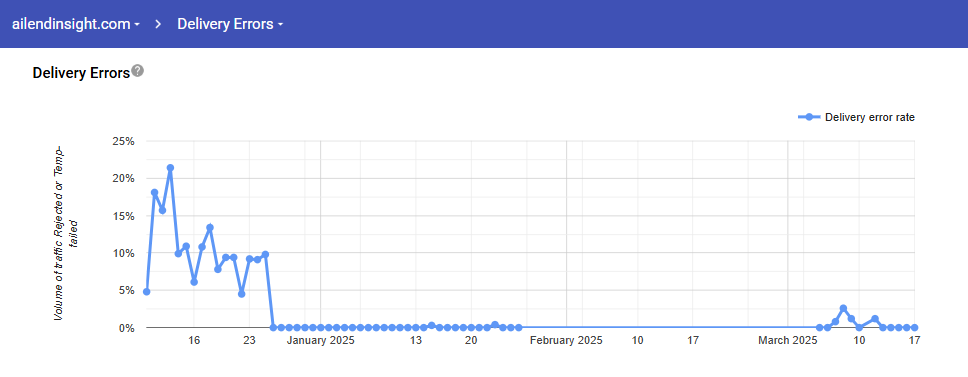Click the 'February 2025' axis label
The width and height of the screenshot is (968, 377).
pyautogui.click(x=566, y=341)
